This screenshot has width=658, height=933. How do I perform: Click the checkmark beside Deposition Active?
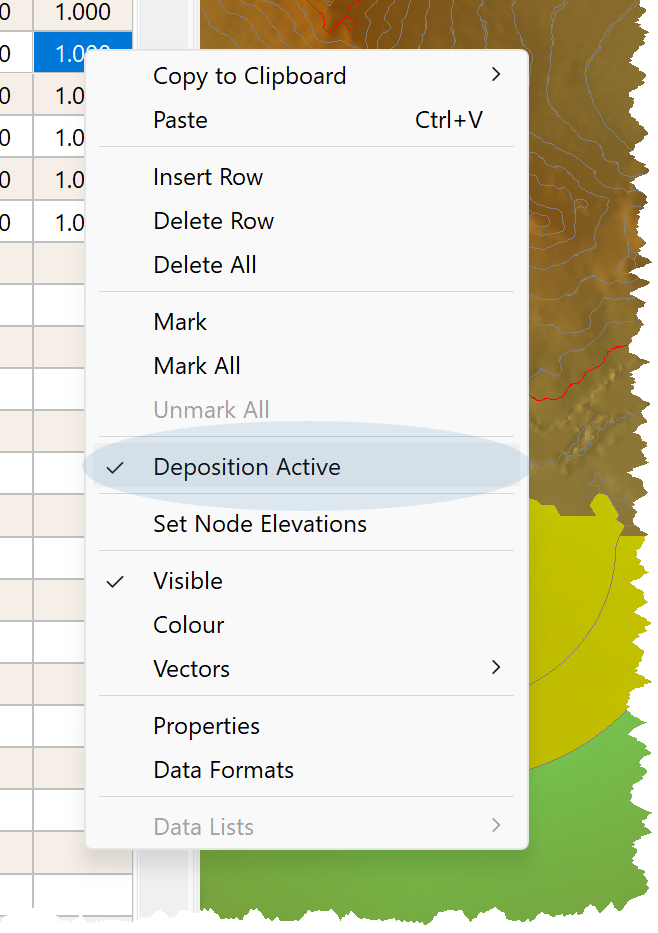[116, 467]
